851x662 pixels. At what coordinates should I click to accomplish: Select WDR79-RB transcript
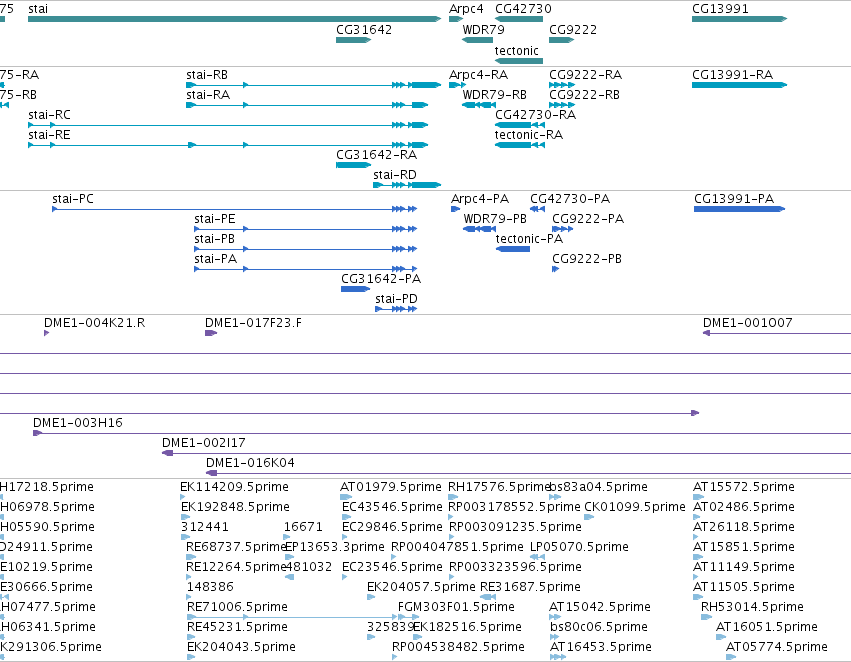tap(479, 105)
